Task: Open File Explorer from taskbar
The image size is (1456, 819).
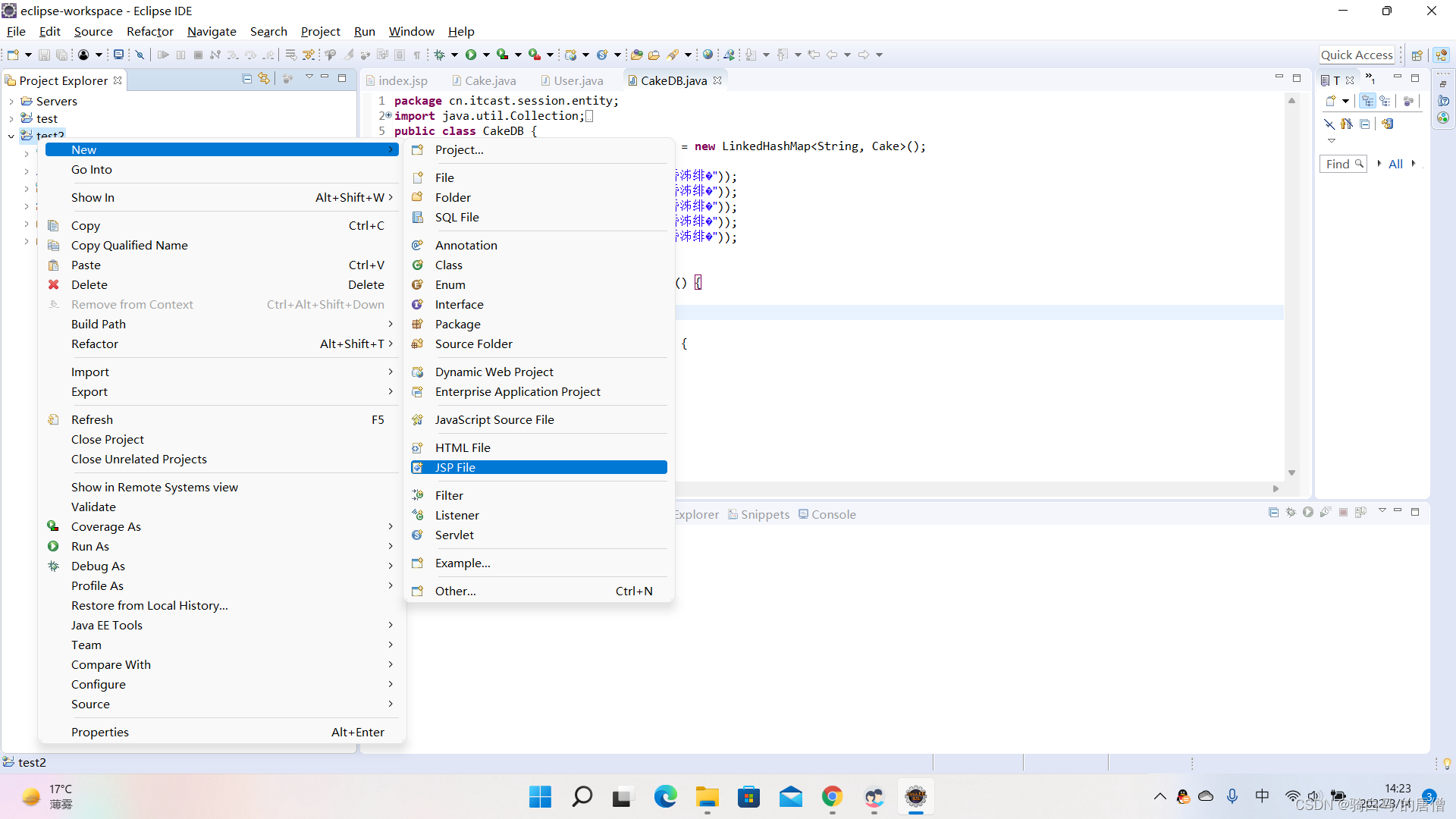Action: 707,797
